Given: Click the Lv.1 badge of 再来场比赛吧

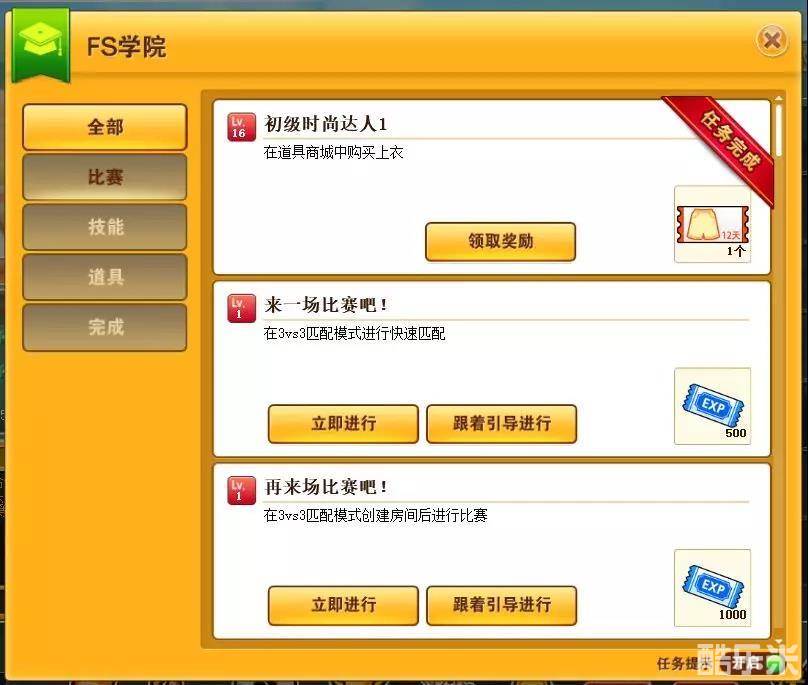Looking at the screenshot, I should tap(241, 490).
